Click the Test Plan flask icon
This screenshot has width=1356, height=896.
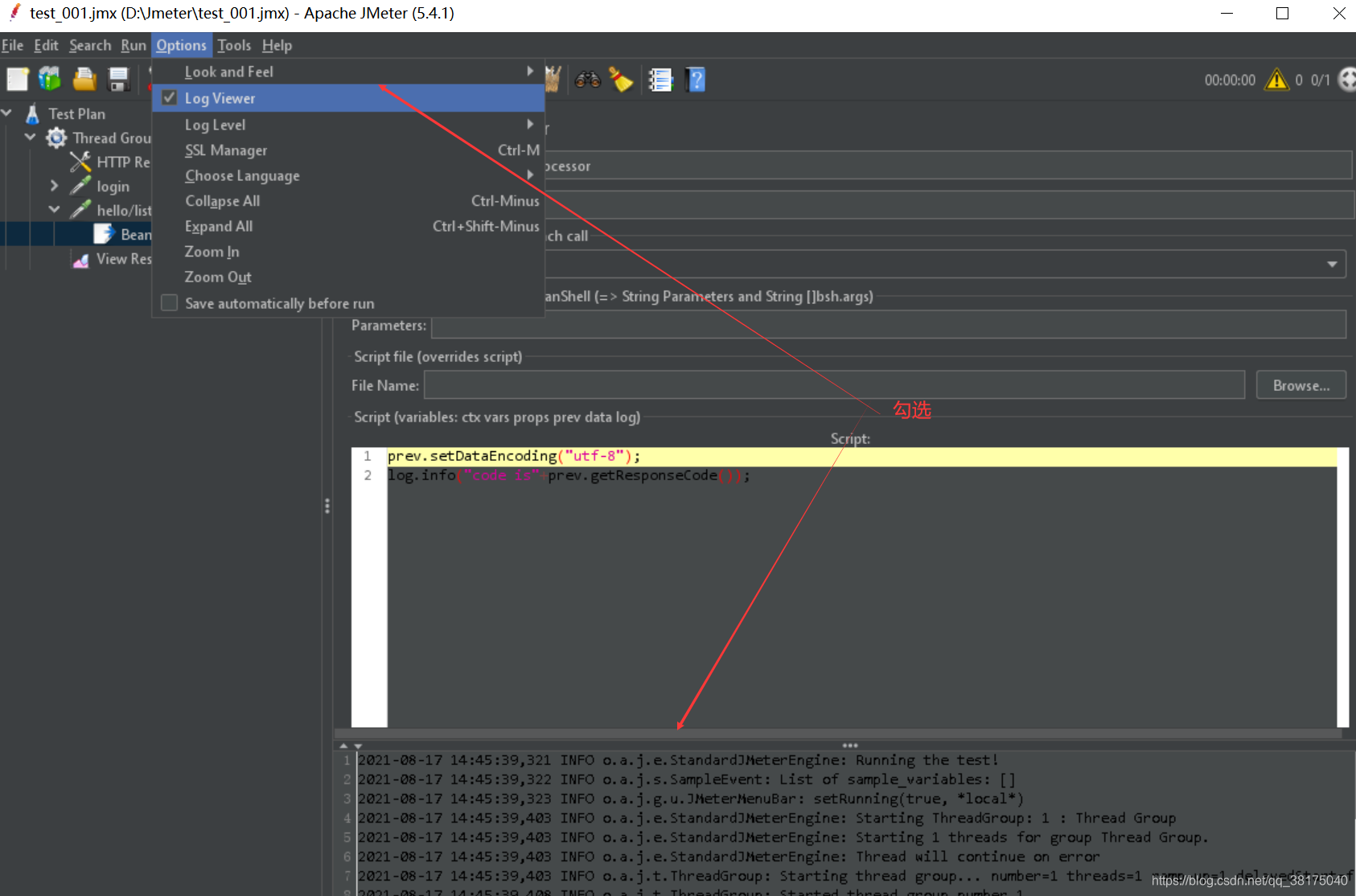coord(33,114)
